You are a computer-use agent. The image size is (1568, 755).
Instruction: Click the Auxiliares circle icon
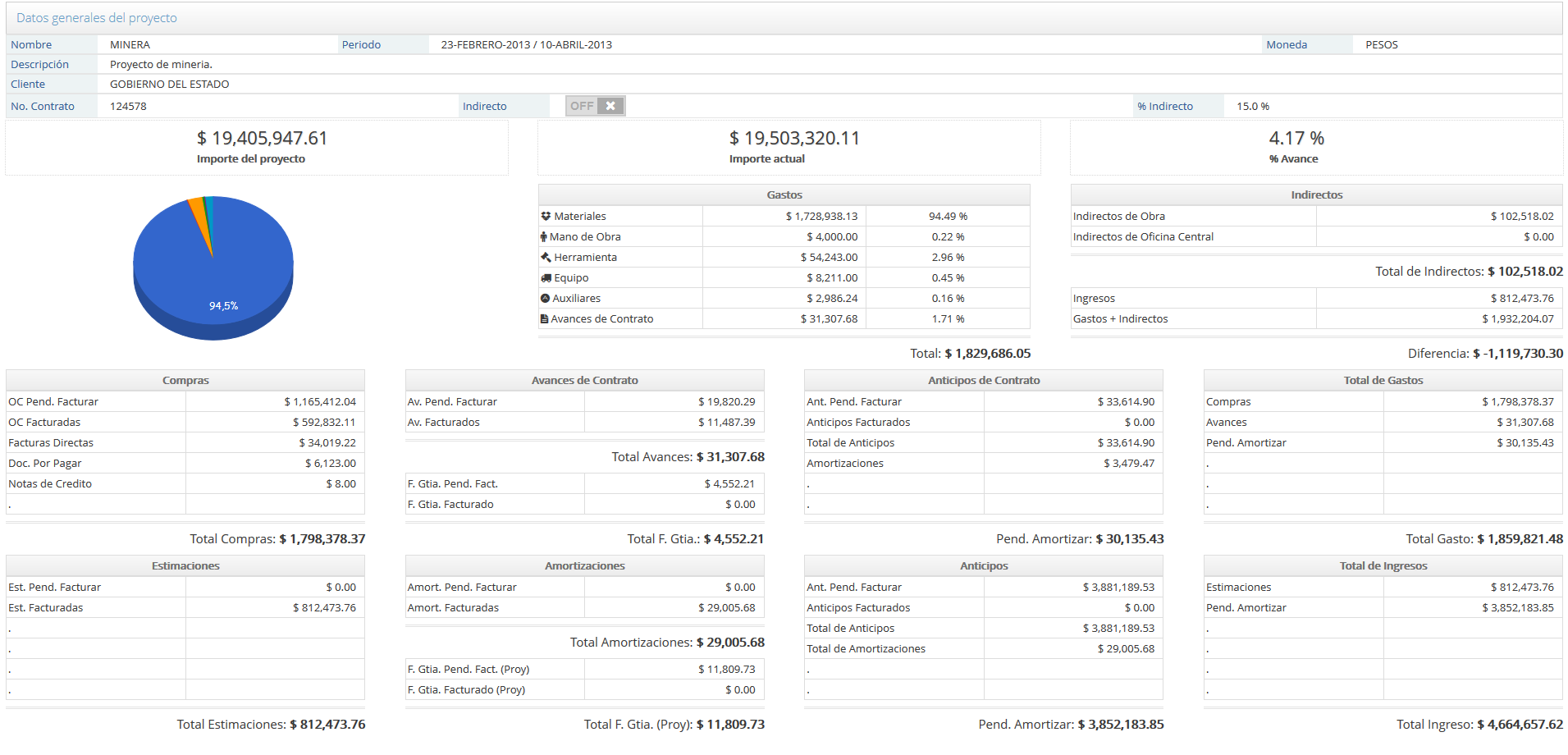[545, 299]
